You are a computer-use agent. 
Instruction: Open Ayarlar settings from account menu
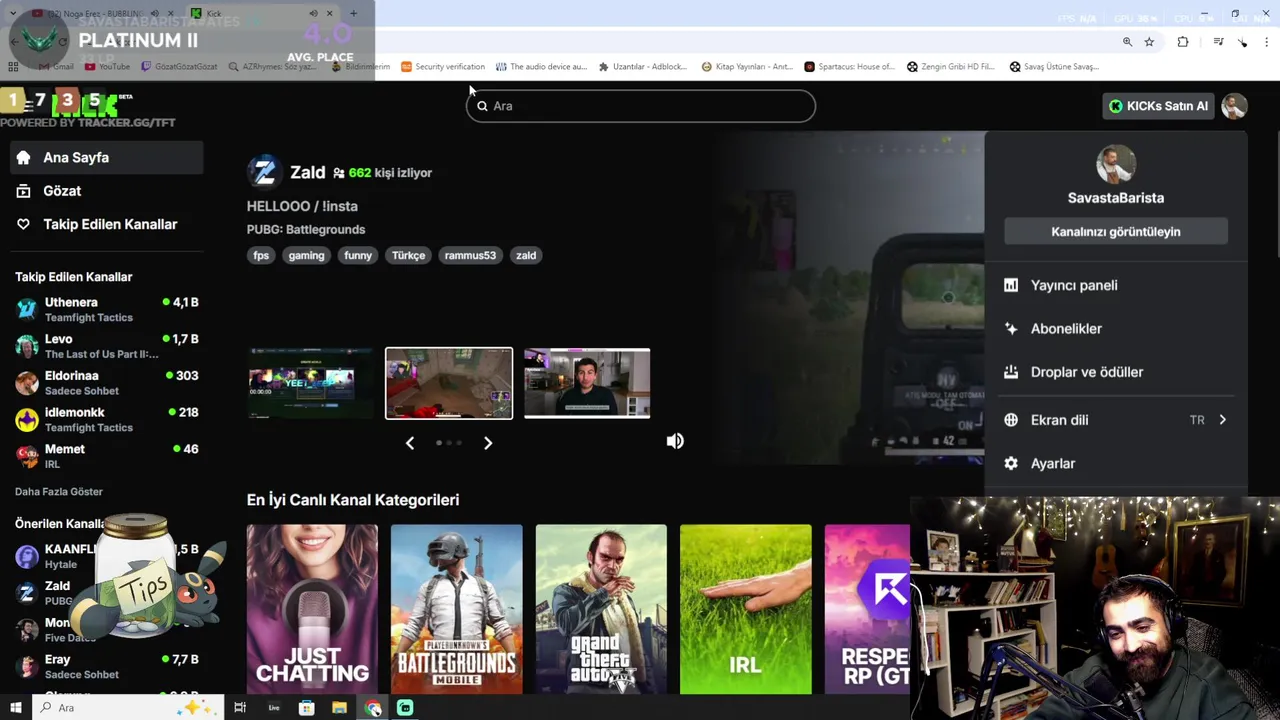click(x=1052, y=463)
